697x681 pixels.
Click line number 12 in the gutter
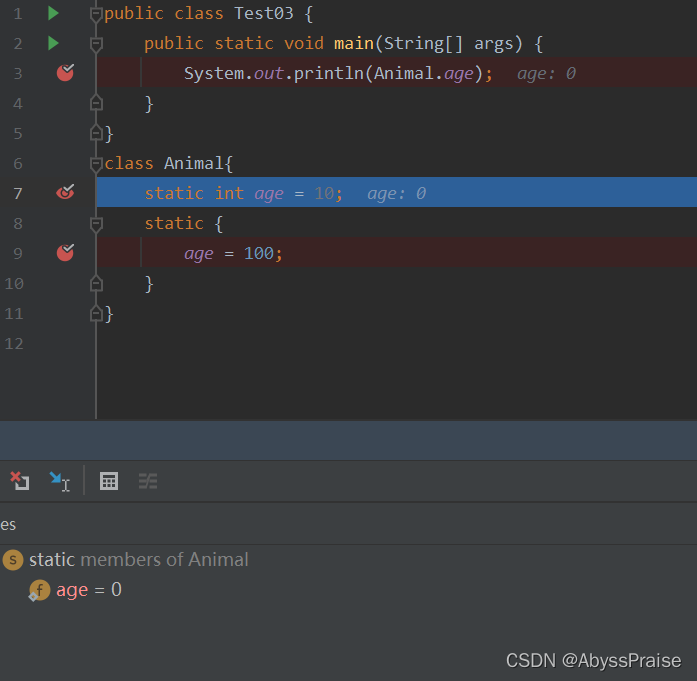14,344
